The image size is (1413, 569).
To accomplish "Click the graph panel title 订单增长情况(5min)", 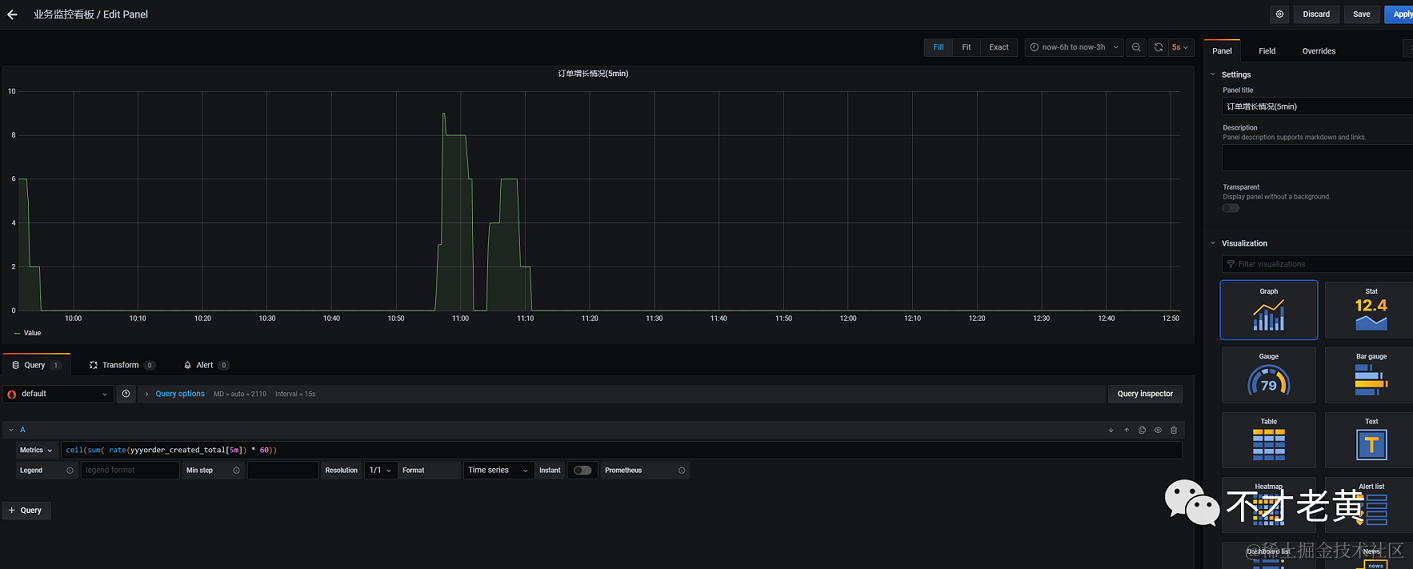I will (593, 73).
